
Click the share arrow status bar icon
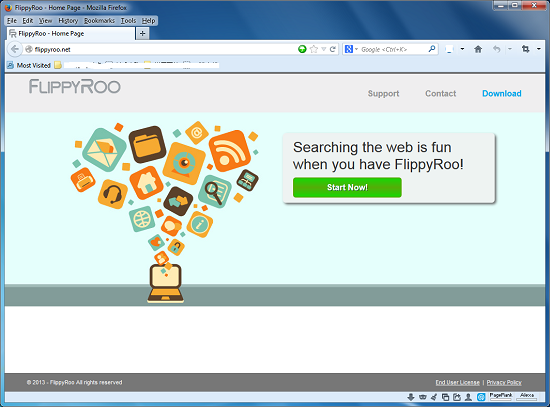click(457, 397)
